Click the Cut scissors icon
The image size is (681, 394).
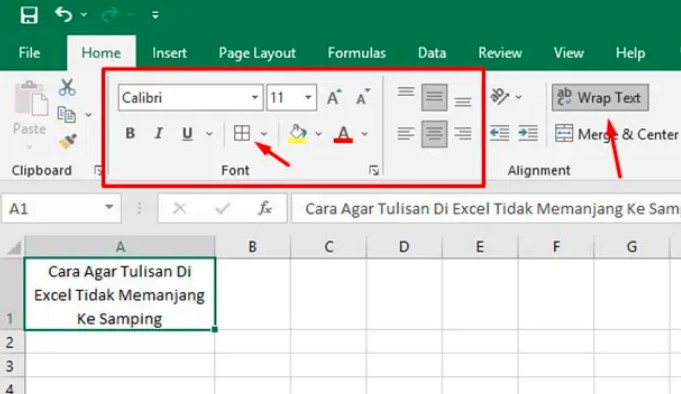point(67,87)
